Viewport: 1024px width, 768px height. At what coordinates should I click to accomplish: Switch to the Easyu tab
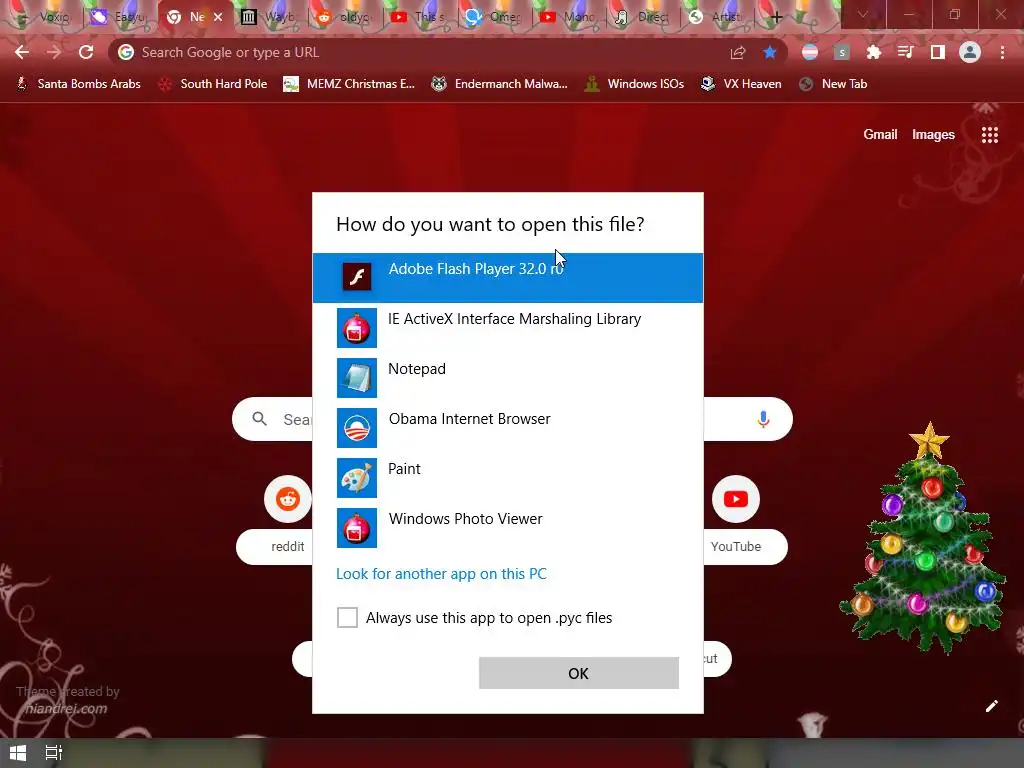(120, 17)
